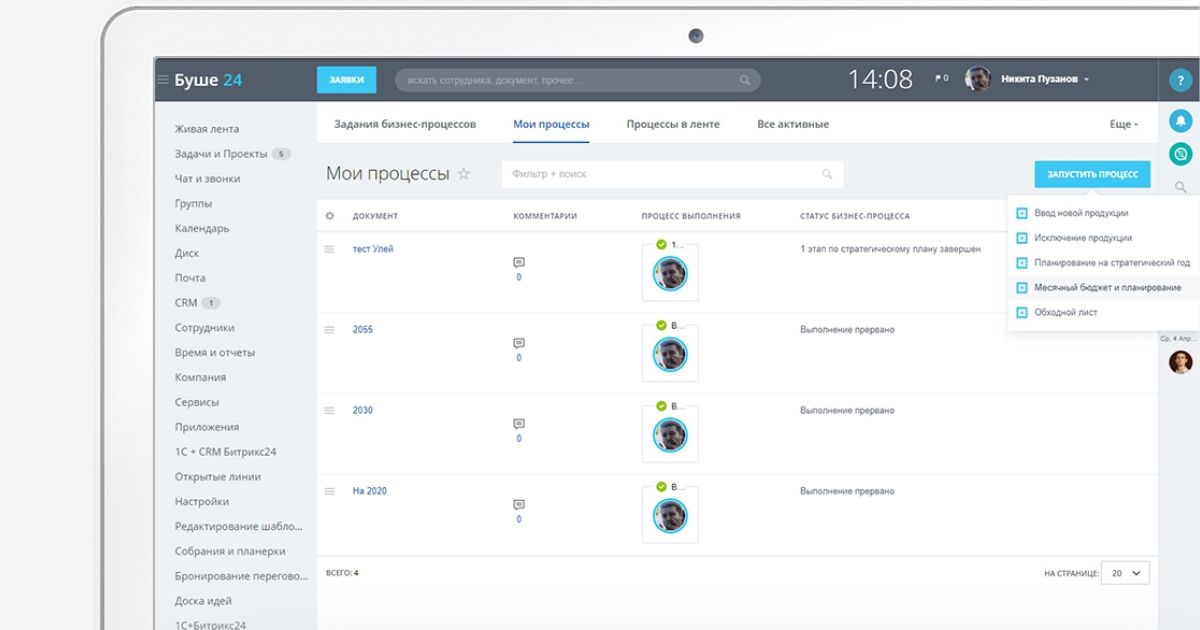This screenshot has width=1200, height=630.
Task: Open the тест Улей document link
Action: pyautogui.click(x=373, y=249)
